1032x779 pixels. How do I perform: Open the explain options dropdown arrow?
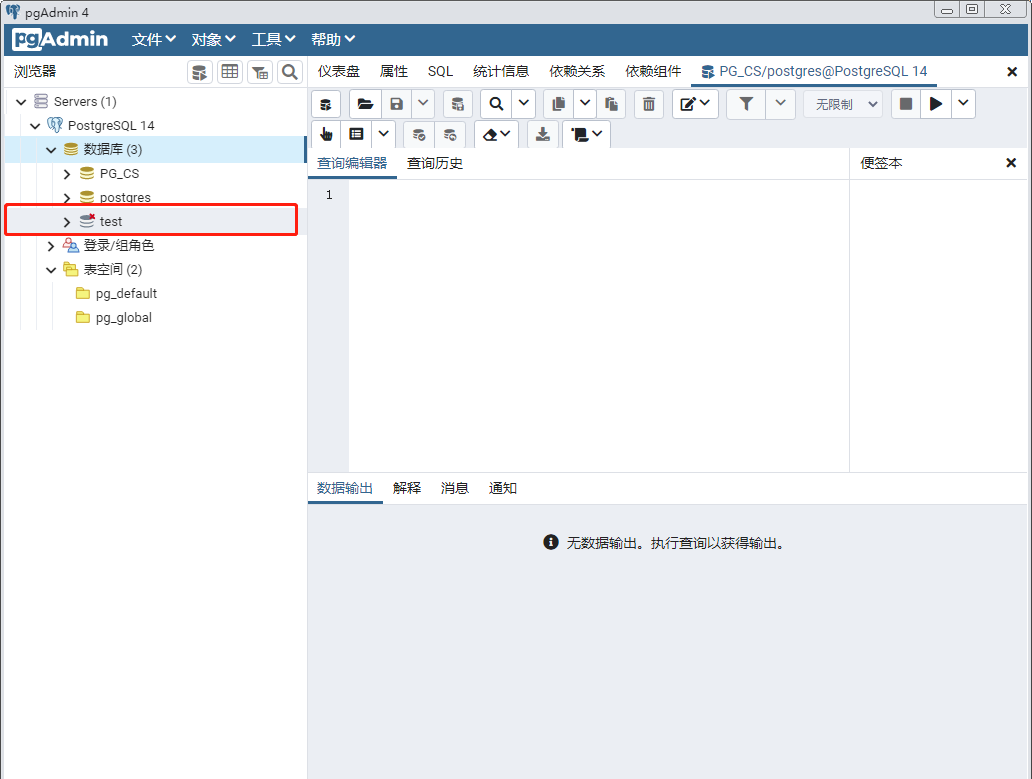(x=383, y=134)
